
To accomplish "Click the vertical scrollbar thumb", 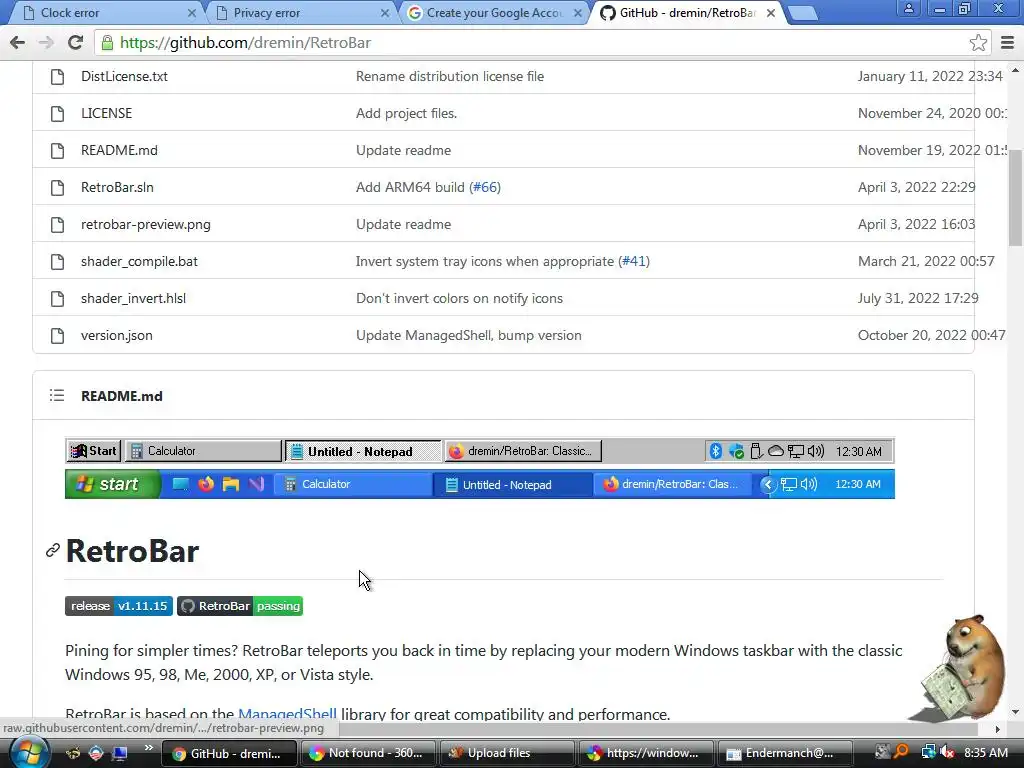I will point(1016,198).
